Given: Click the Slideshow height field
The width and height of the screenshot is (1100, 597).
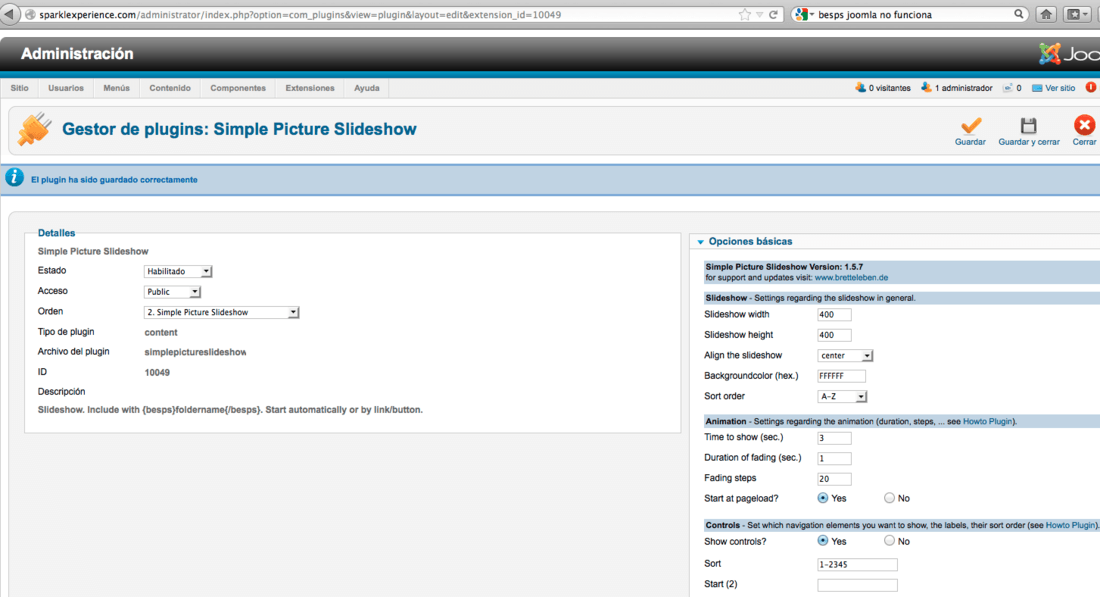Looking at the screenshot, I should tap(834, 335).
